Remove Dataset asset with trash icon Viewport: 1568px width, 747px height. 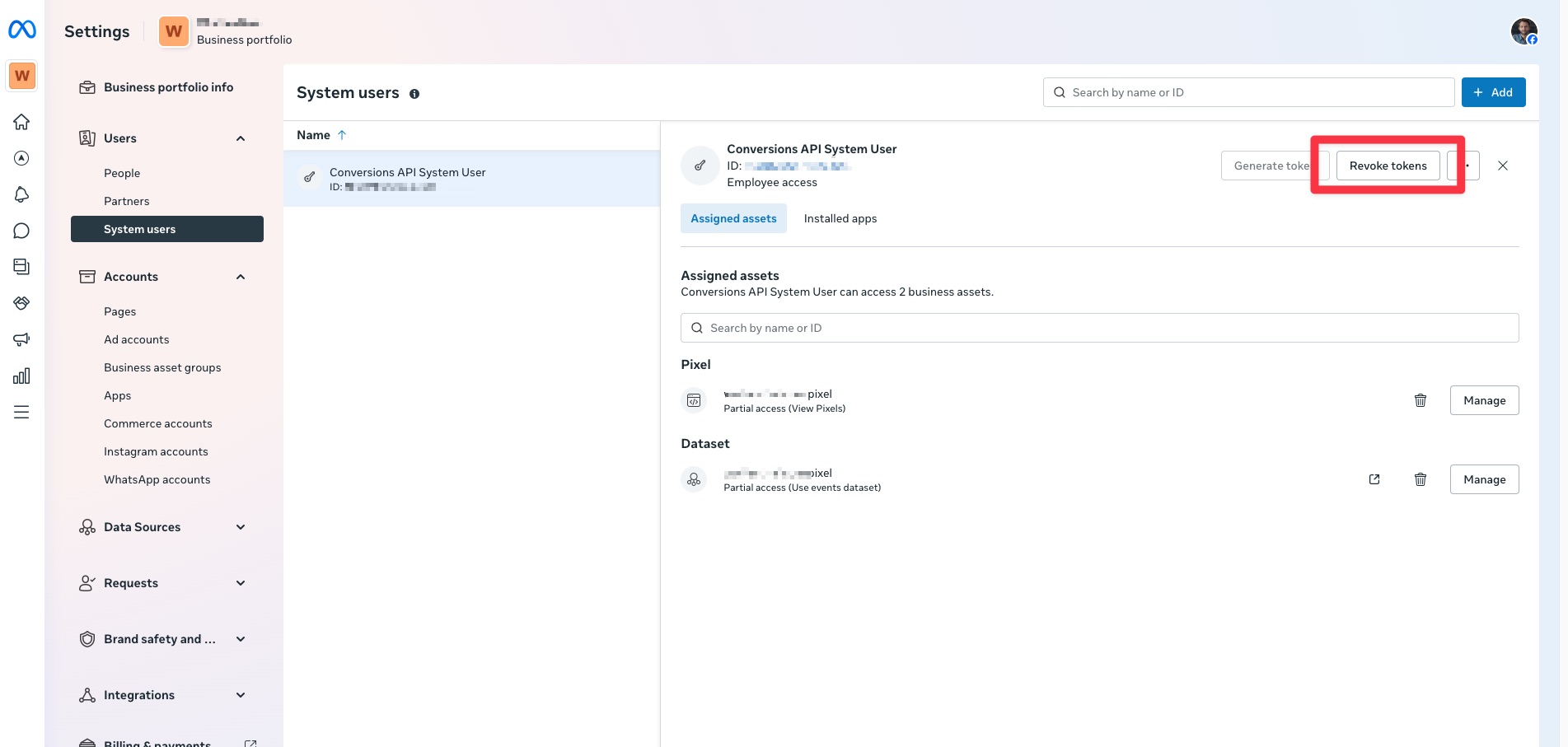point(1420,479)
